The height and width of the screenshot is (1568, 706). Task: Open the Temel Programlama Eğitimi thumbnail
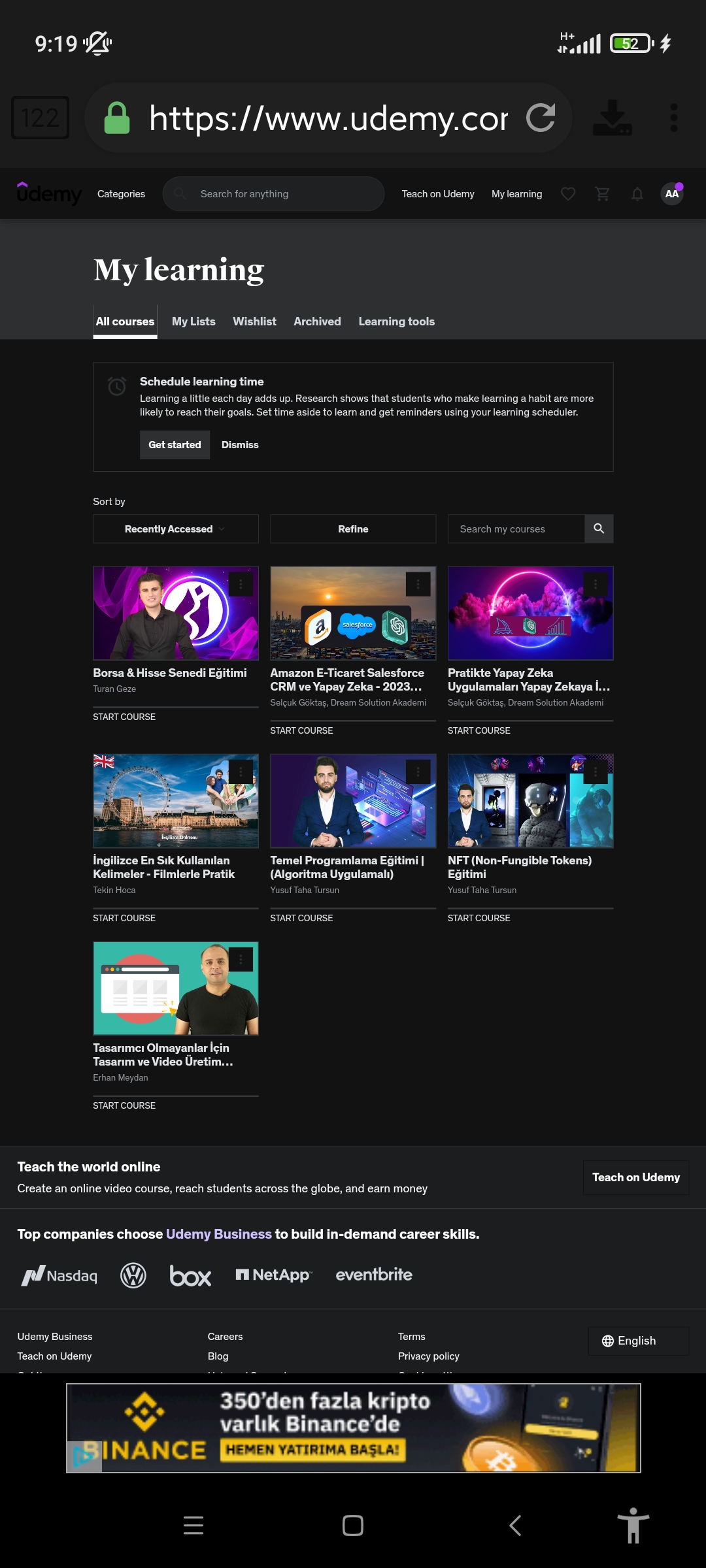click(353, 800)
